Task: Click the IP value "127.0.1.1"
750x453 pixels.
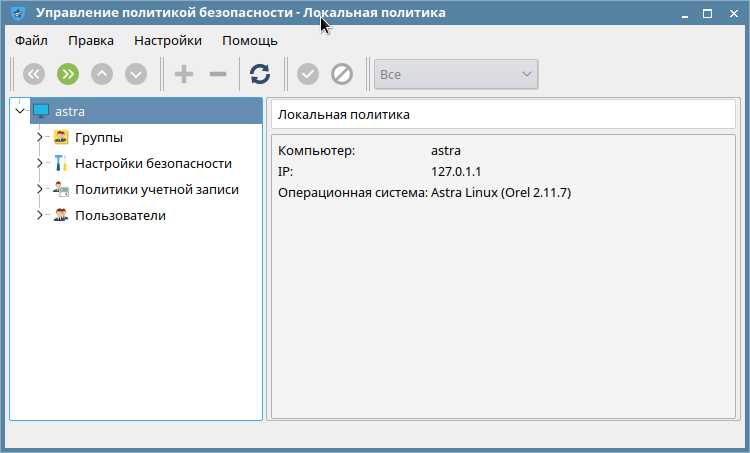Action: (456, 171)
